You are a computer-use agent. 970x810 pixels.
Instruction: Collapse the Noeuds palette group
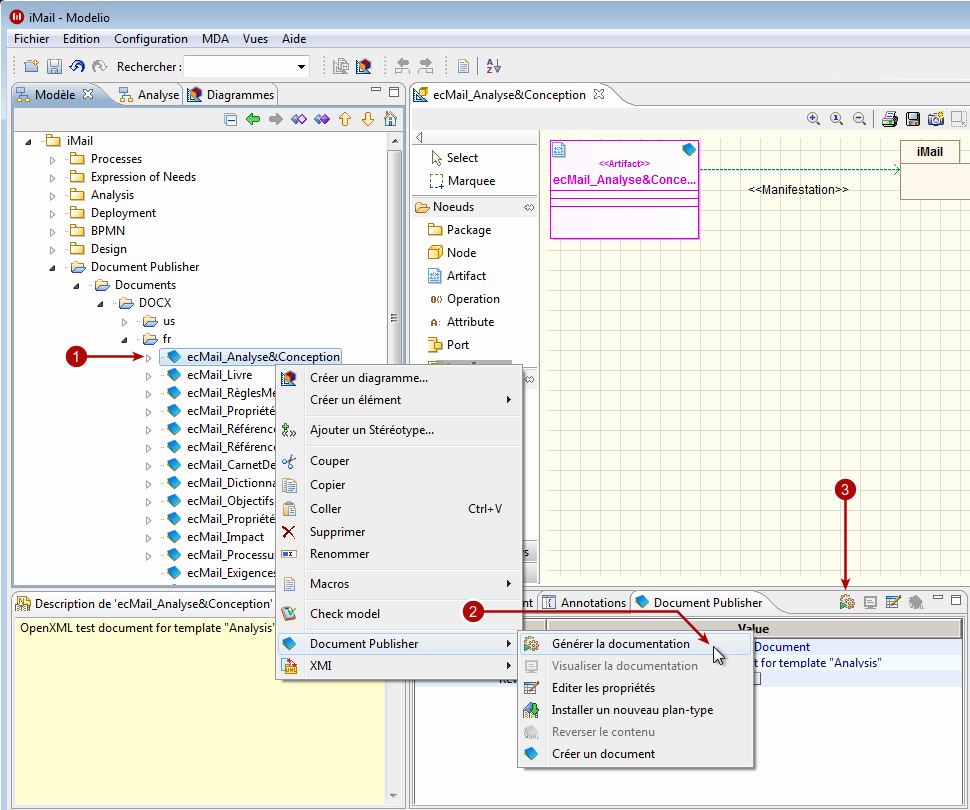pos(529,207)
